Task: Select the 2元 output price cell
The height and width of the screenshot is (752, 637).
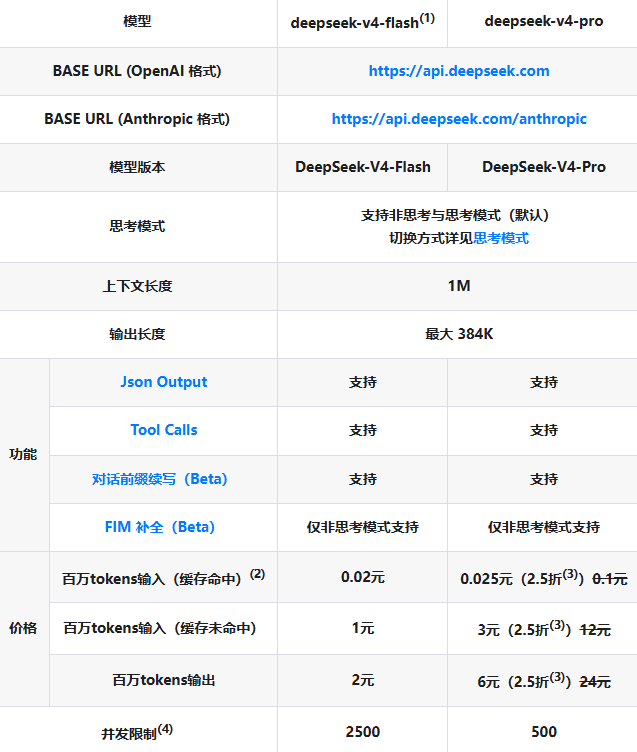Action: pos(363,680)
